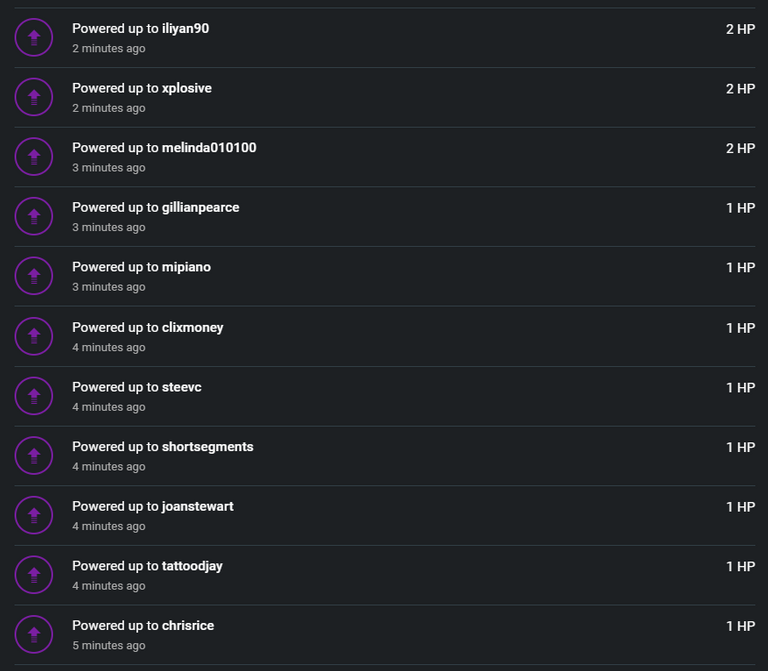Open gillianpearce username link

click(200, 208)
